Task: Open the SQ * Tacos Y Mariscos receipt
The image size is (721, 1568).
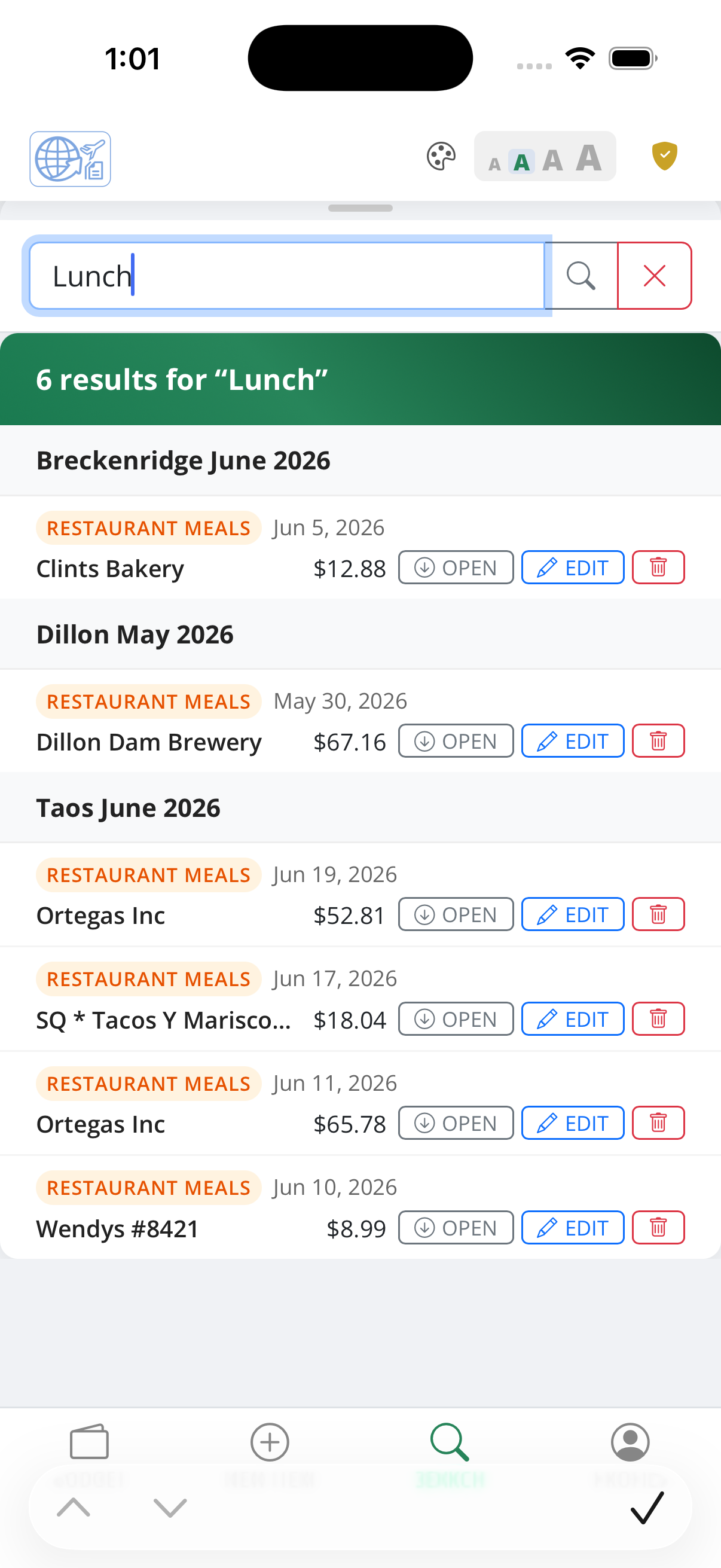Action: click(x=456, y=1019)
